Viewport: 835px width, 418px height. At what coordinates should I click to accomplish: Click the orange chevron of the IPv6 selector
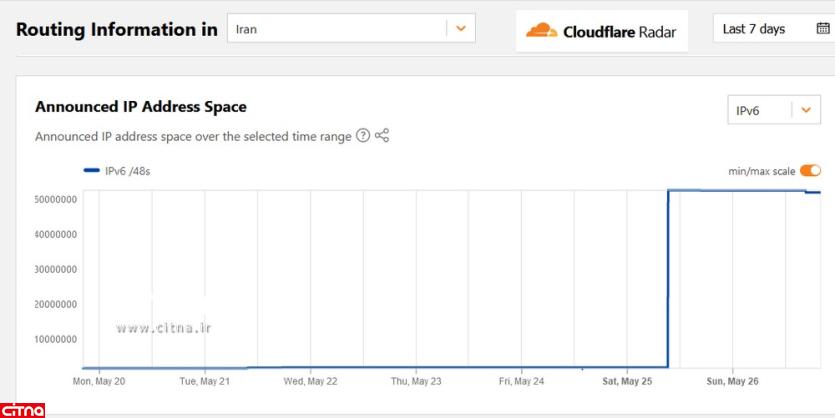click(806, 110)
